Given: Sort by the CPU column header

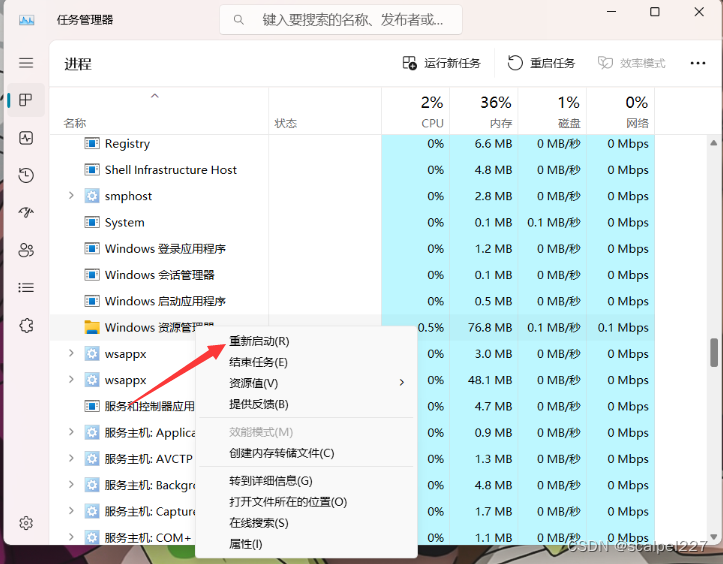Looking at the screenshot, I should [415, 111].
